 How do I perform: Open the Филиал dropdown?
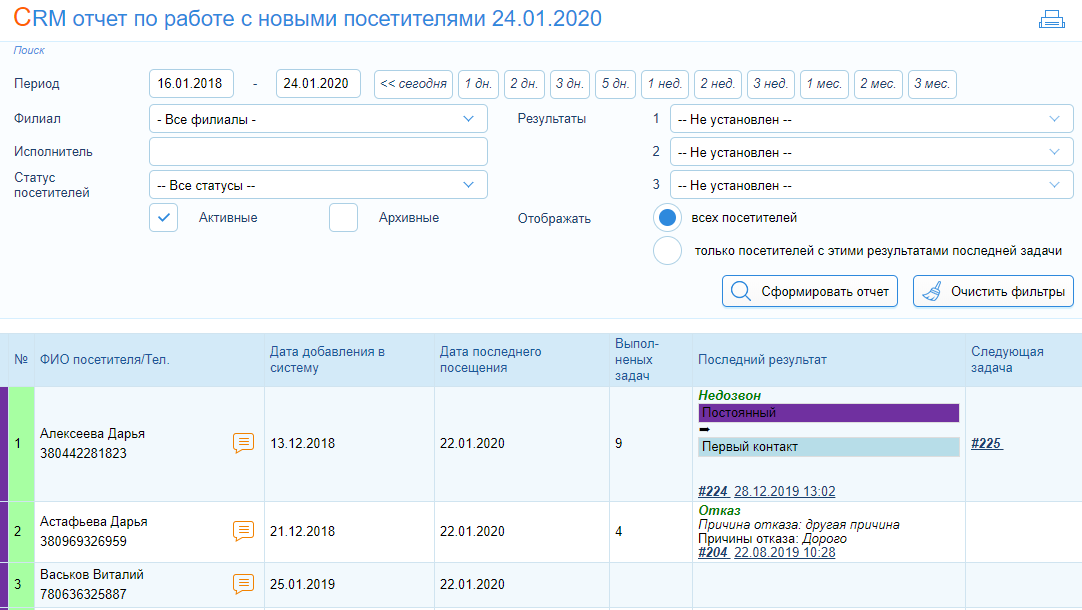tap(318, 119)
